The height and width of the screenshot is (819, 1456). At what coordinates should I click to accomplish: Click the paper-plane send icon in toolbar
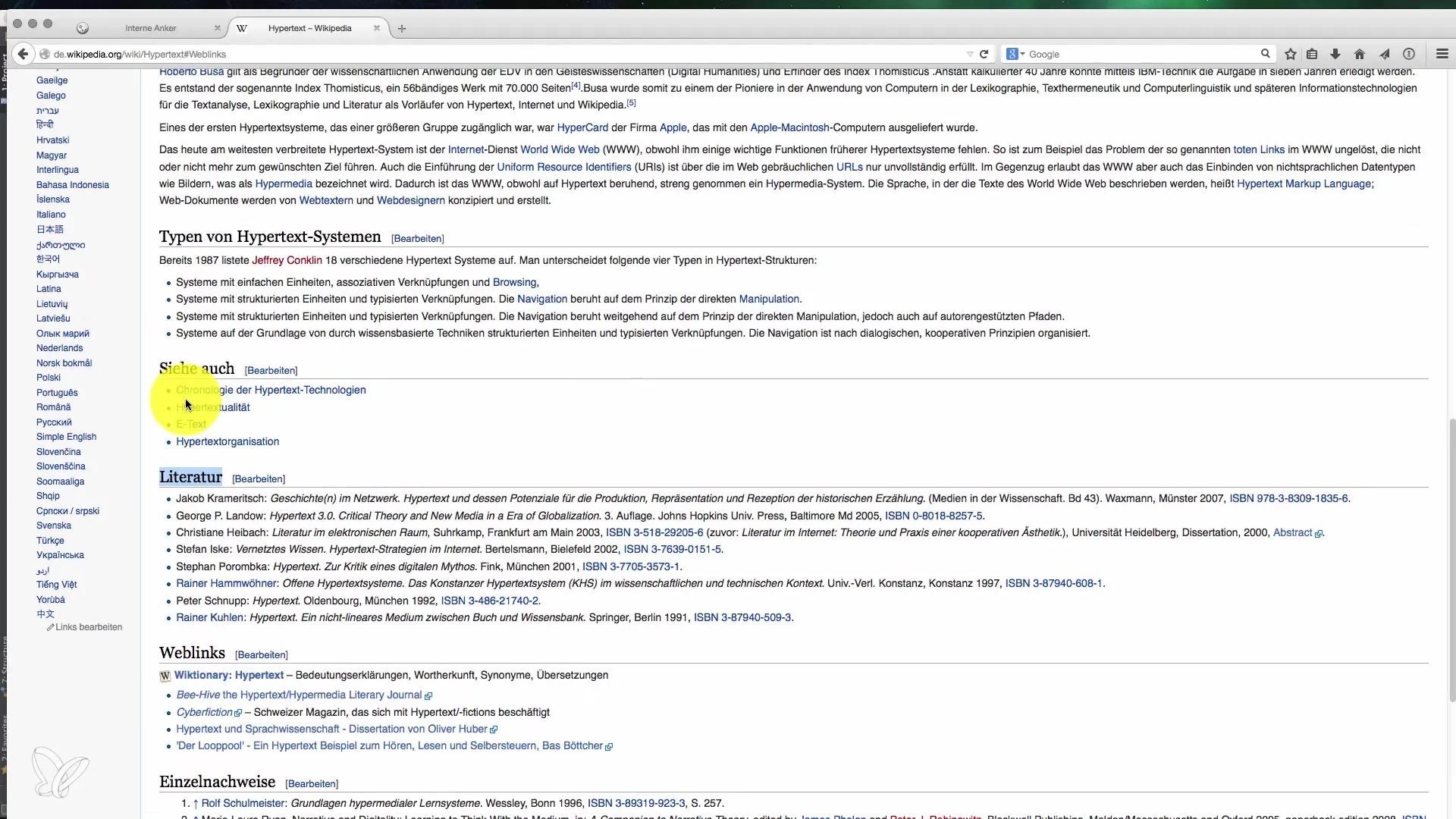point(1385,54)
